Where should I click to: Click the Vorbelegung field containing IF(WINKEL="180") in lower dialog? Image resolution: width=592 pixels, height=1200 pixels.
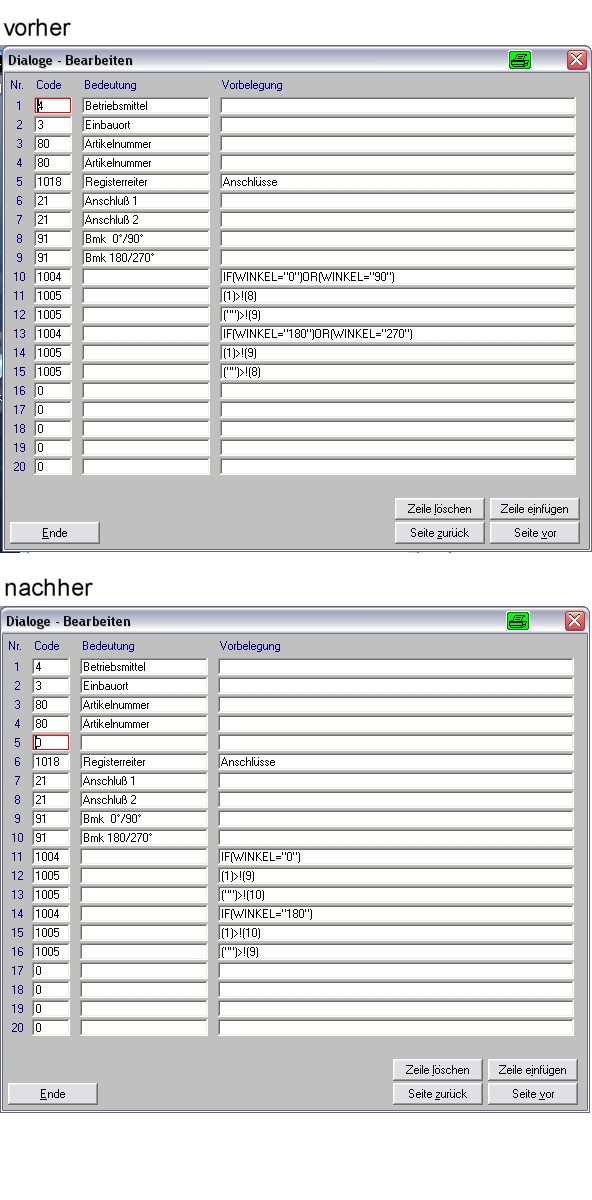point(396,914)
